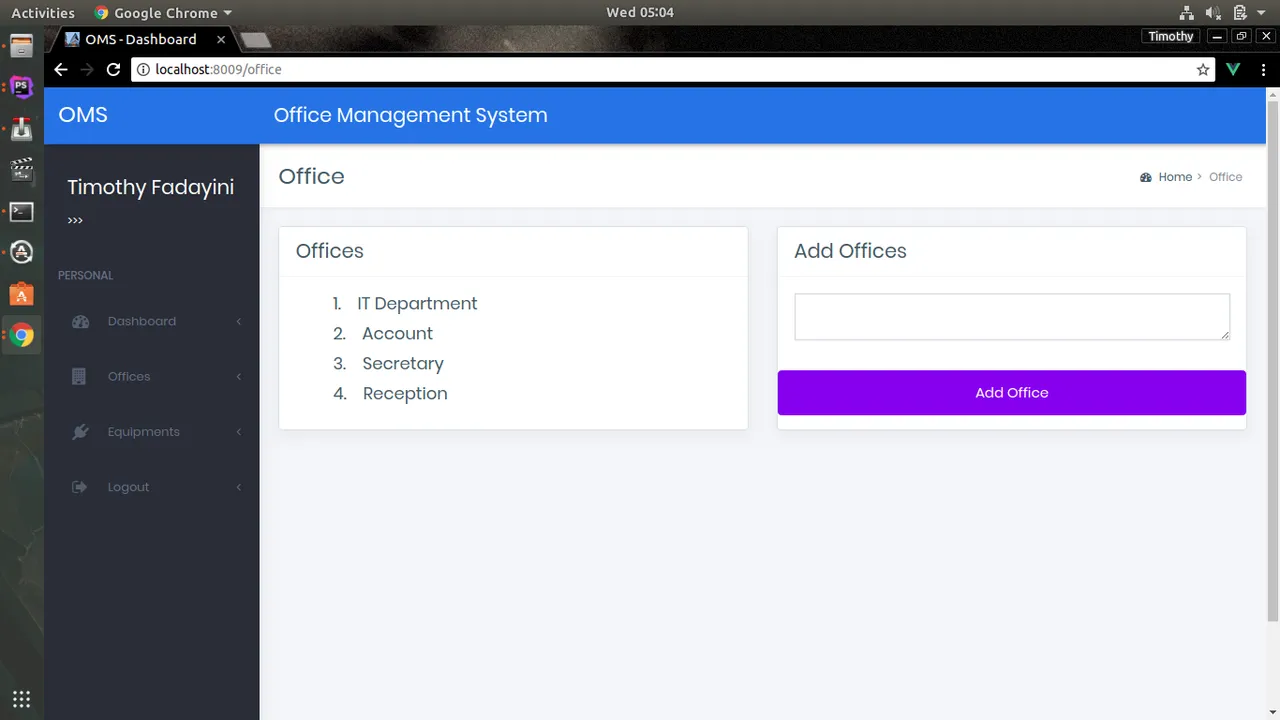The width and height of the screenshot is (1280, 720).
Task: Open a new tab button
Action: (x=256, y=40)
